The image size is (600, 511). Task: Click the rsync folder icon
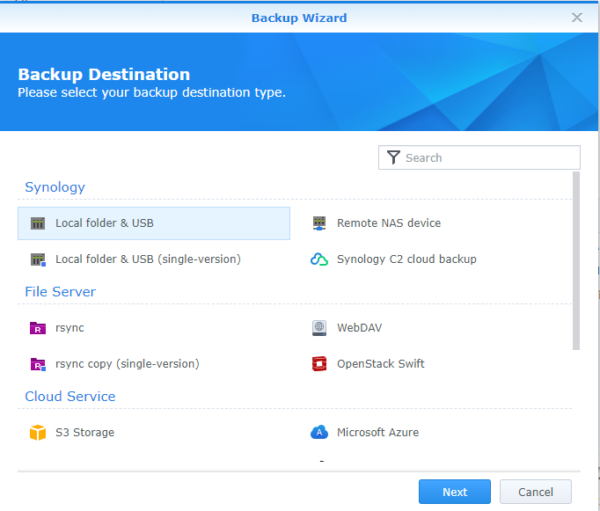click(x=38, y=328)
